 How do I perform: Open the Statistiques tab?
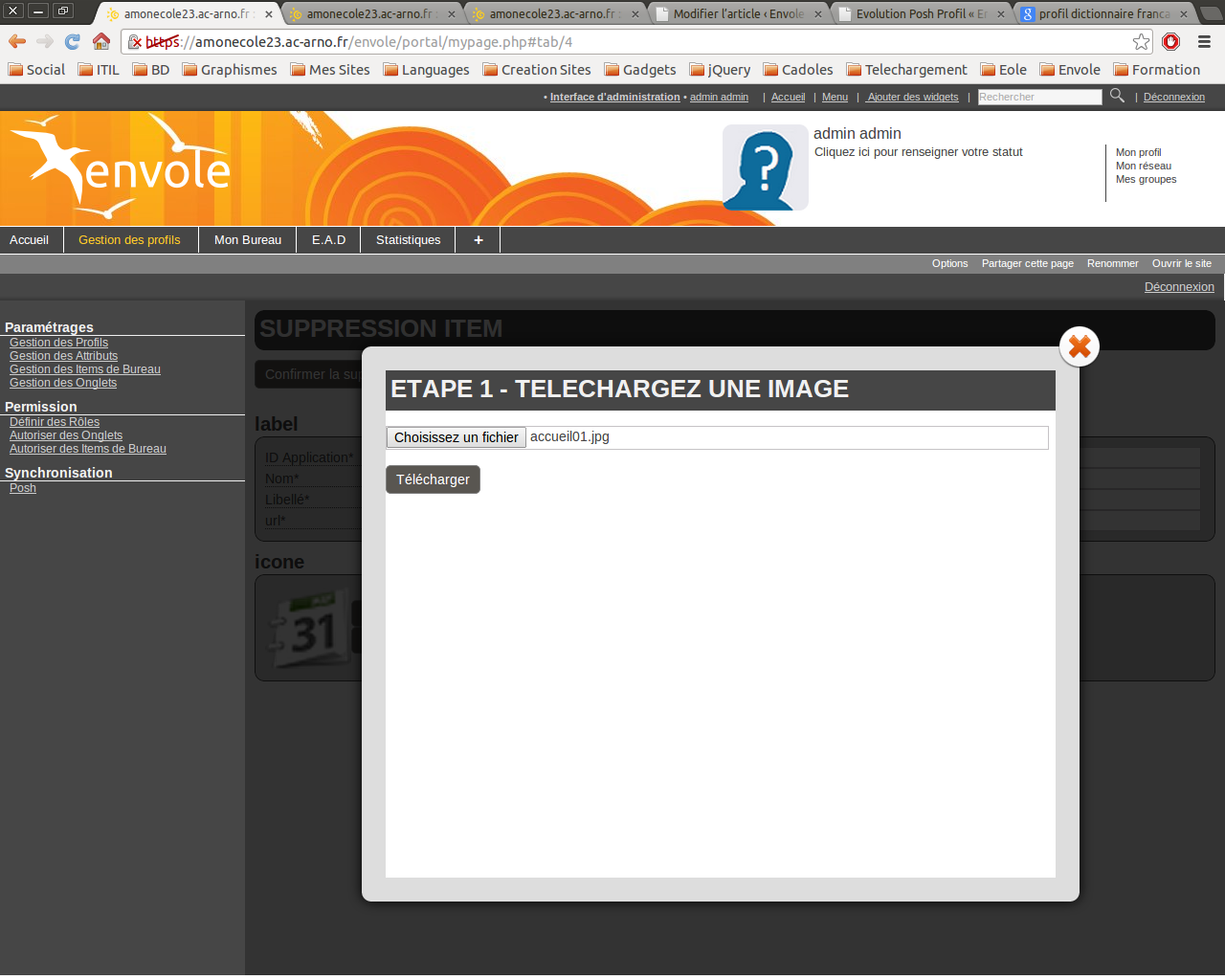[408, 240]
